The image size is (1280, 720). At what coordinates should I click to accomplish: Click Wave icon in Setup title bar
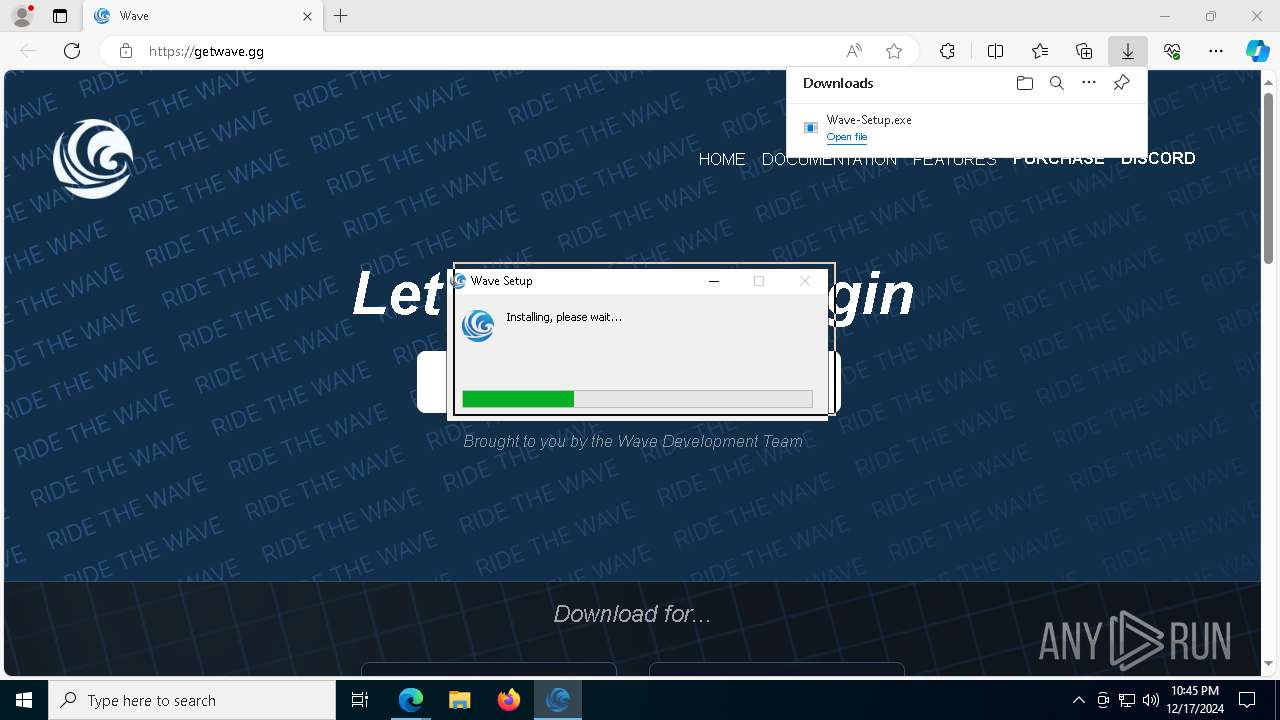459,281
